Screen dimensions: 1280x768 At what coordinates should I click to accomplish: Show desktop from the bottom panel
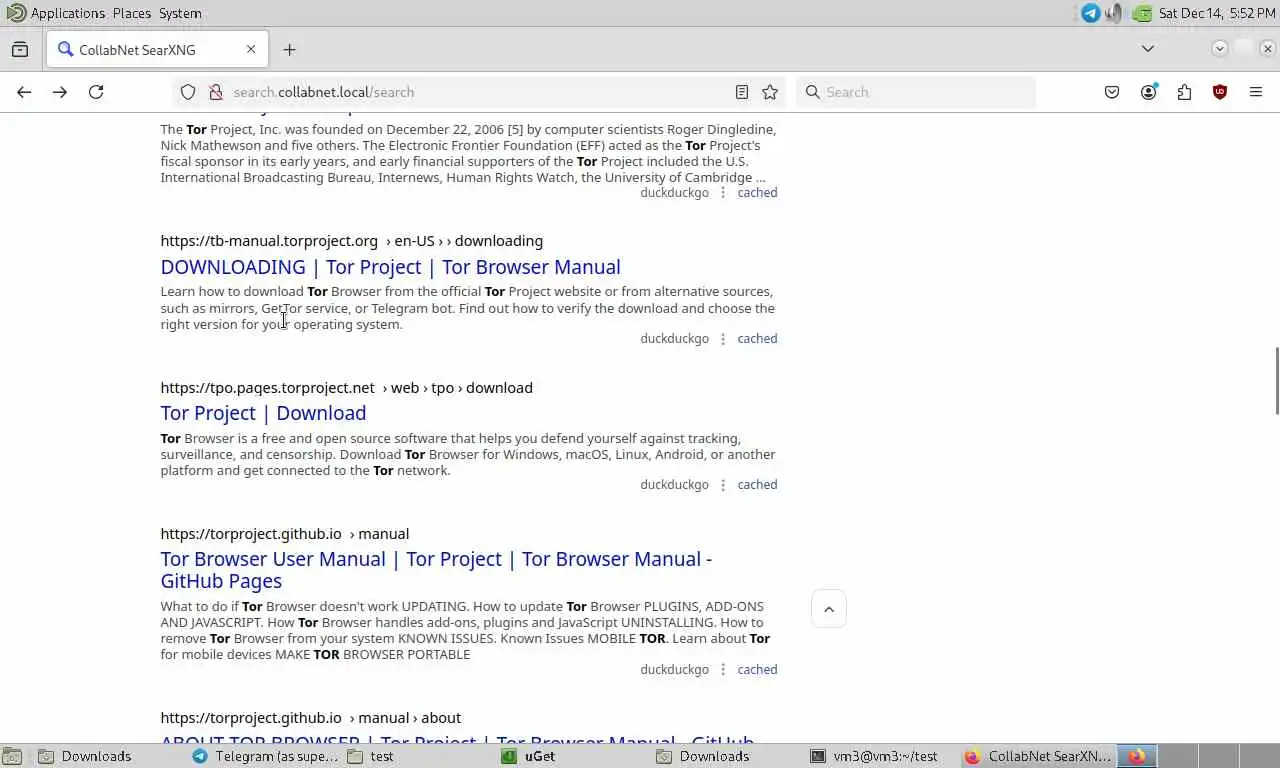tap(11, 757)
